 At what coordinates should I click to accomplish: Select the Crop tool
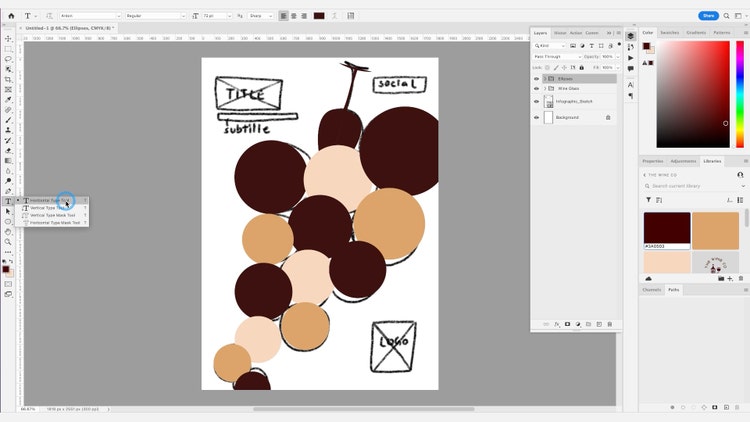8,79
